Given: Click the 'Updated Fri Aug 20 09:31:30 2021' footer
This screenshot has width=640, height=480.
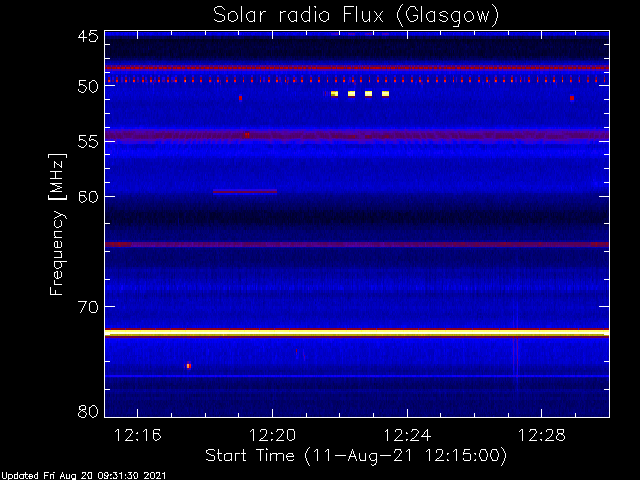Looking at the screenshot, I should click(x=83, y=476).
